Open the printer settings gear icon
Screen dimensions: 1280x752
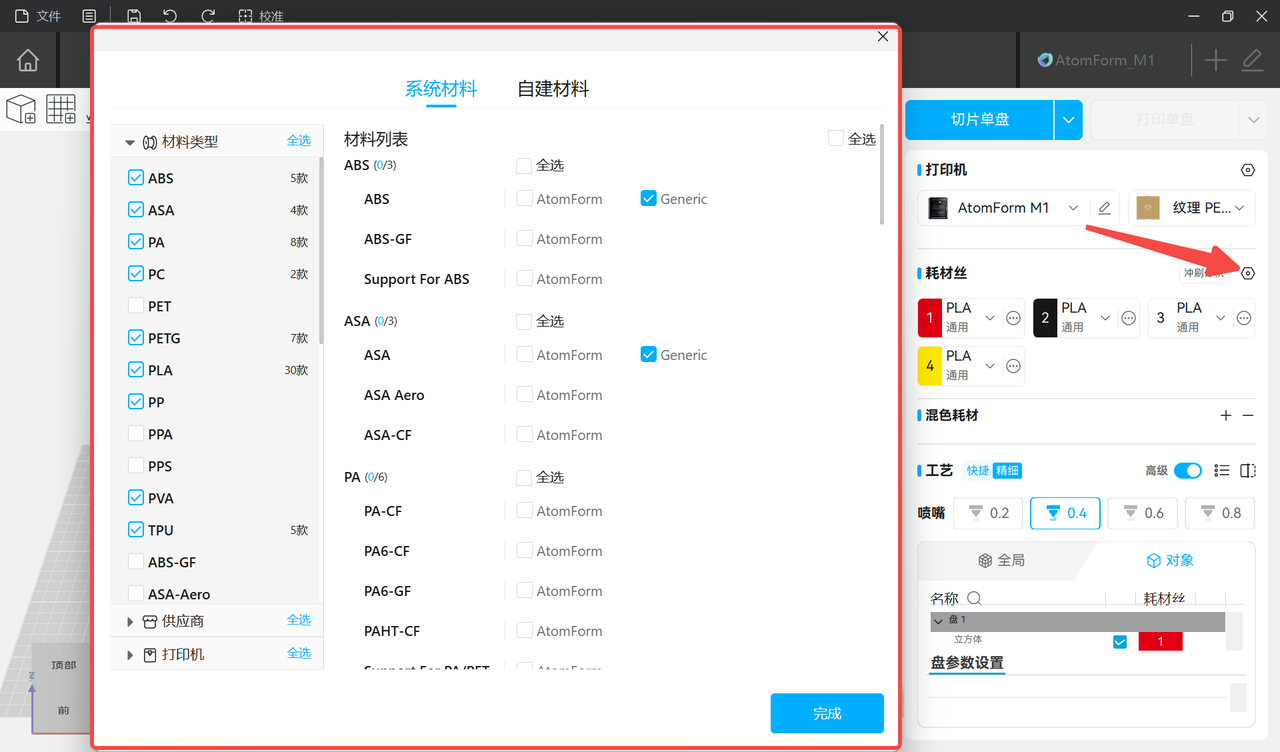(x=1247, y=170)
